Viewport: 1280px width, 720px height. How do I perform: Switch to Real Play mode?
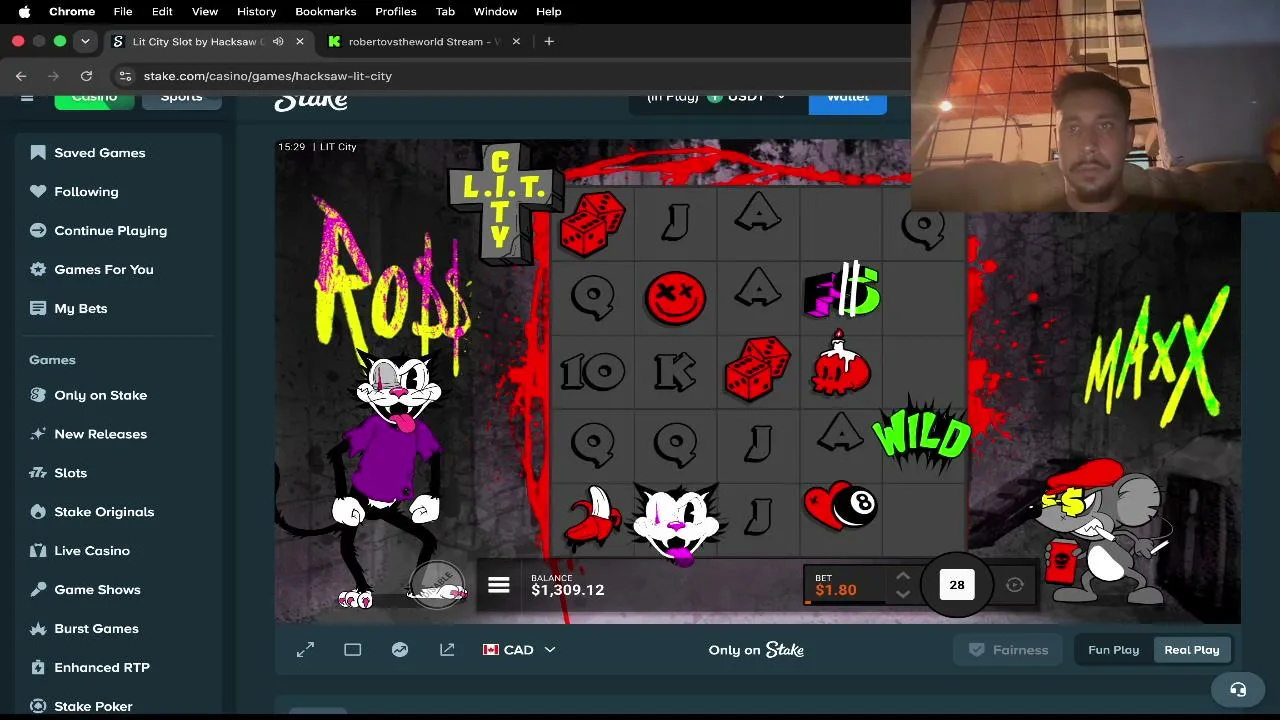(1192, 650)
